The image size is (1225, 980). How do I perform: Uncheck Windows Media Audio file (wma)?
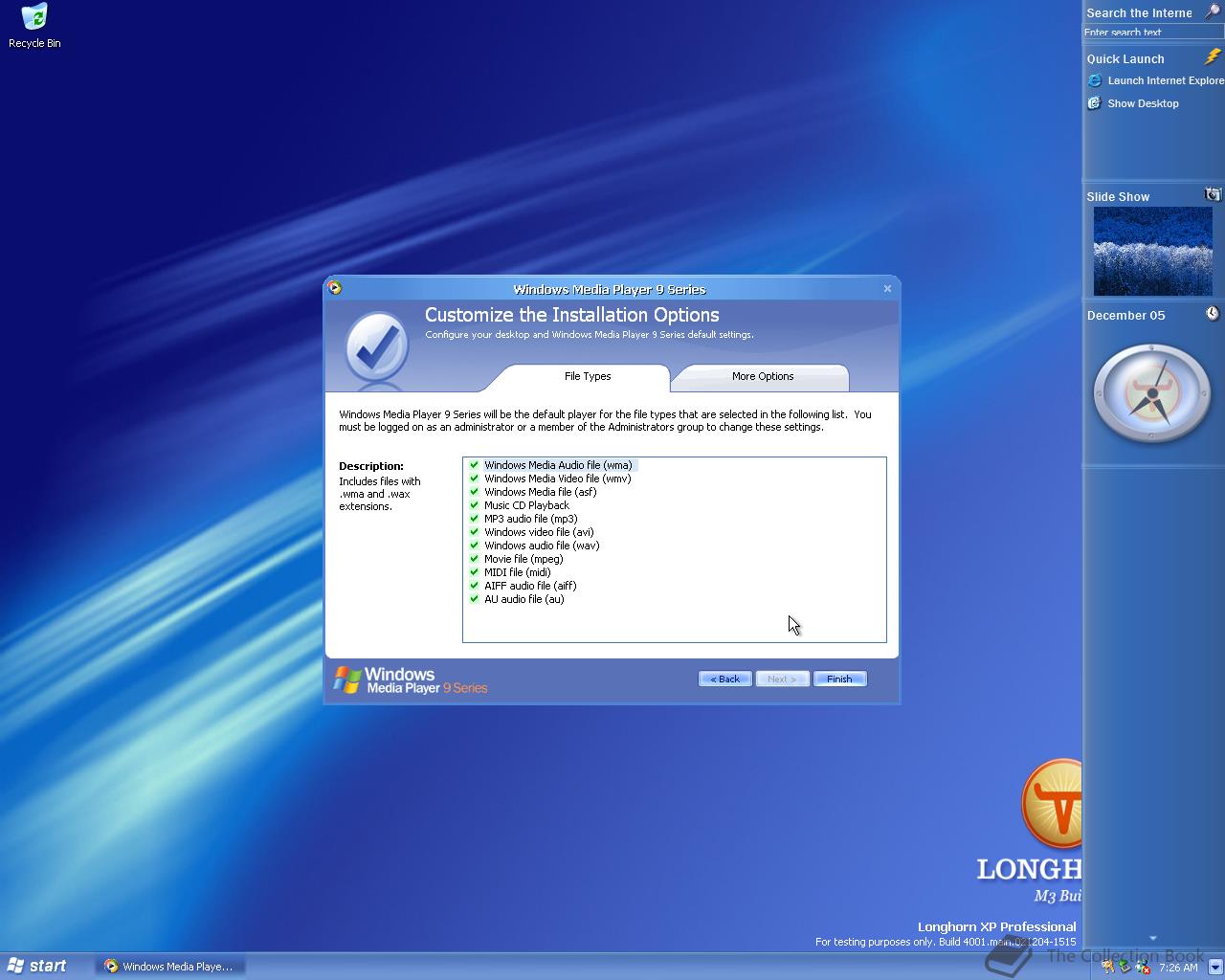[x=474, y=465]
